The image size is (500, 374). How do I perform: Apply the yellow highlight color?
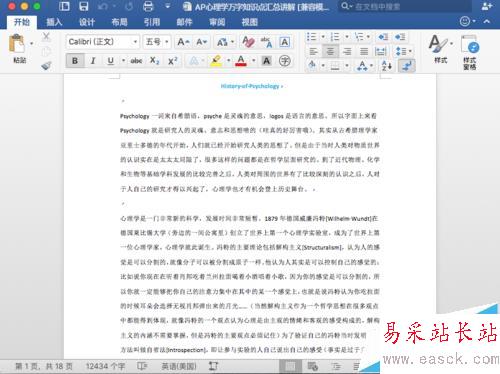pyautogui.click(x=216, y=61)
